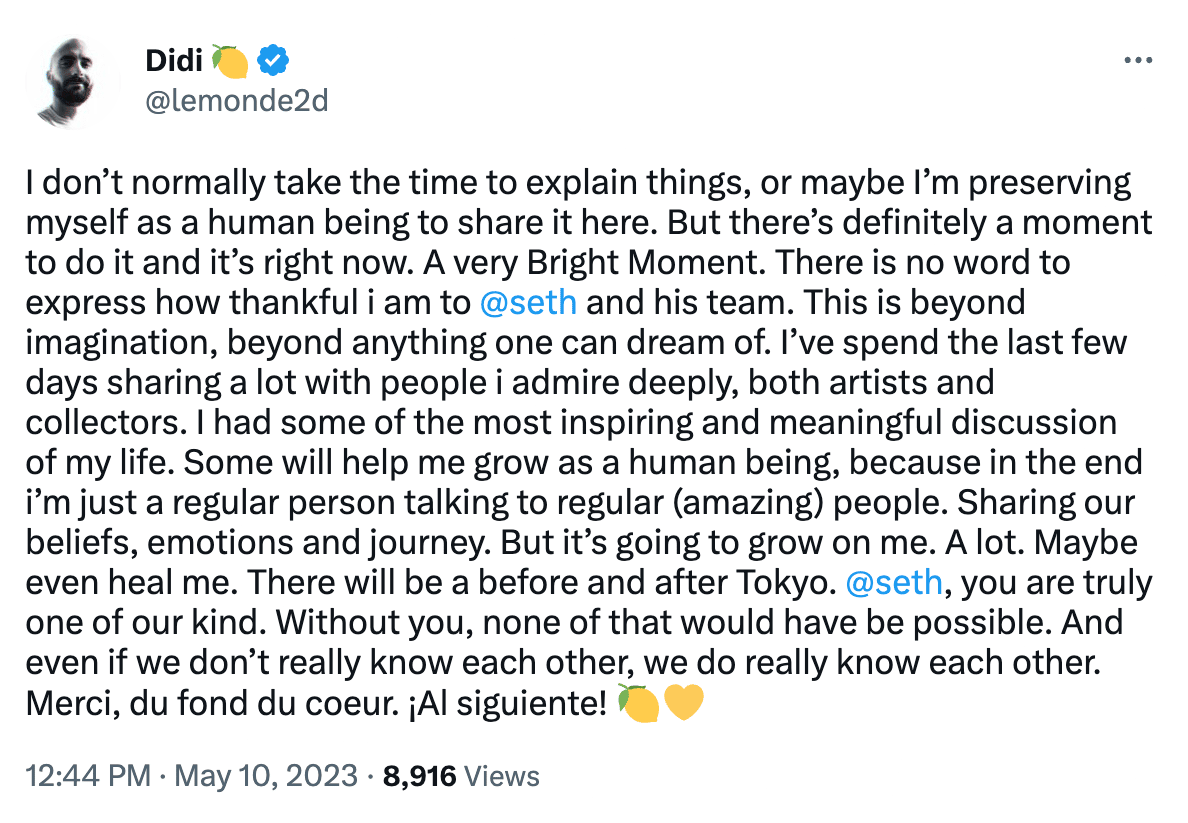
Task: Click the lemon emoji beside Didi's name
Action: point(230,61)
